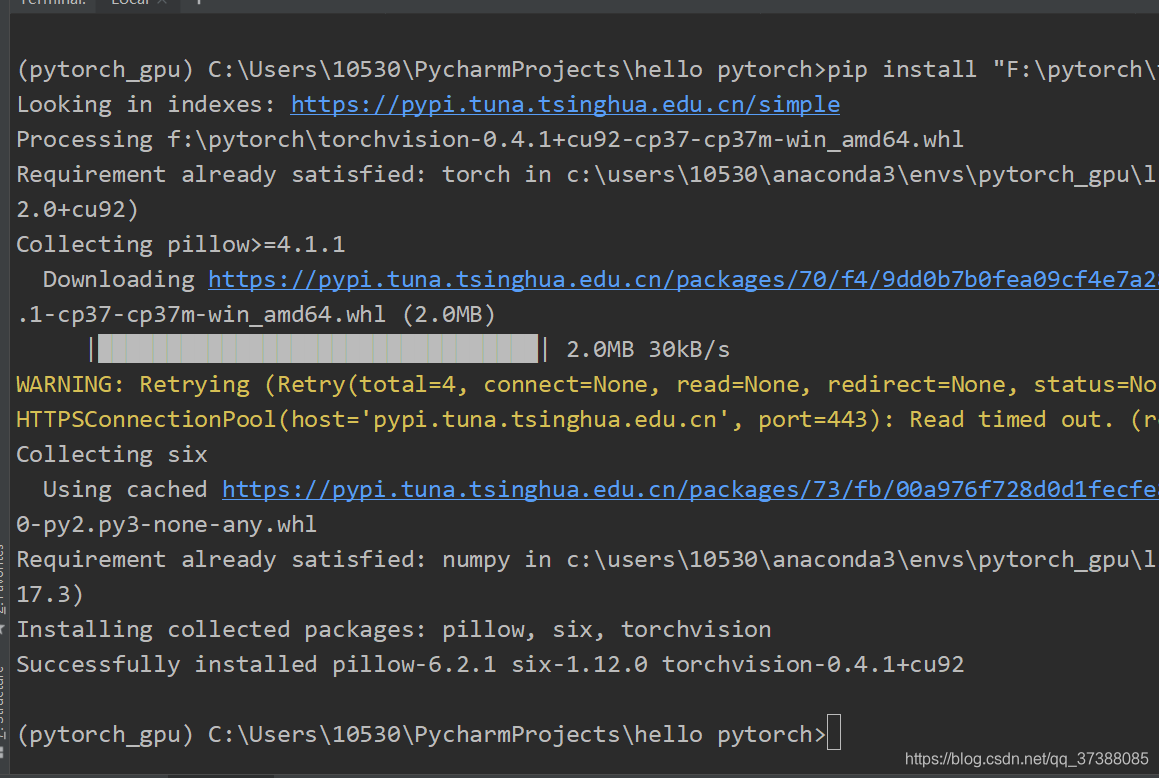Click the terminal cursor after final prompt

pos(834,732)
